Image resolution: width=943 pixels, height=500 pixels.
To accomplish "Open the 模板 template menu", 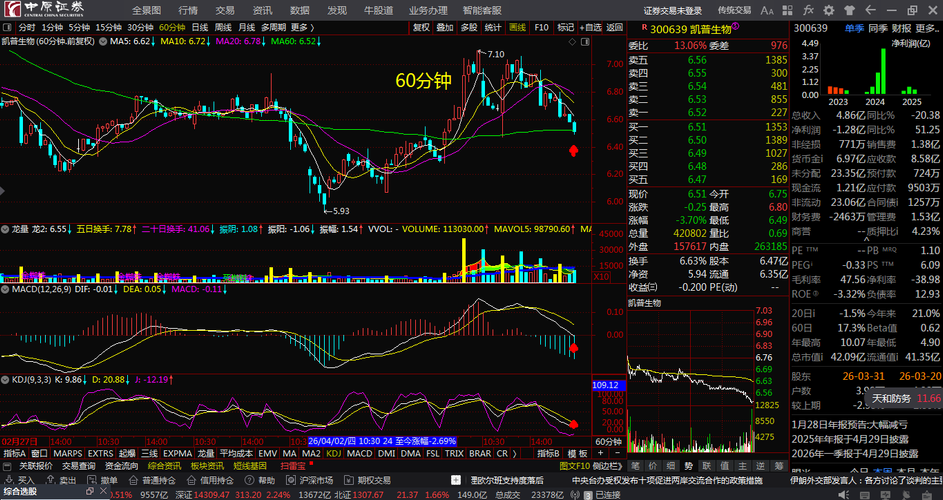I will pos(577,453).
